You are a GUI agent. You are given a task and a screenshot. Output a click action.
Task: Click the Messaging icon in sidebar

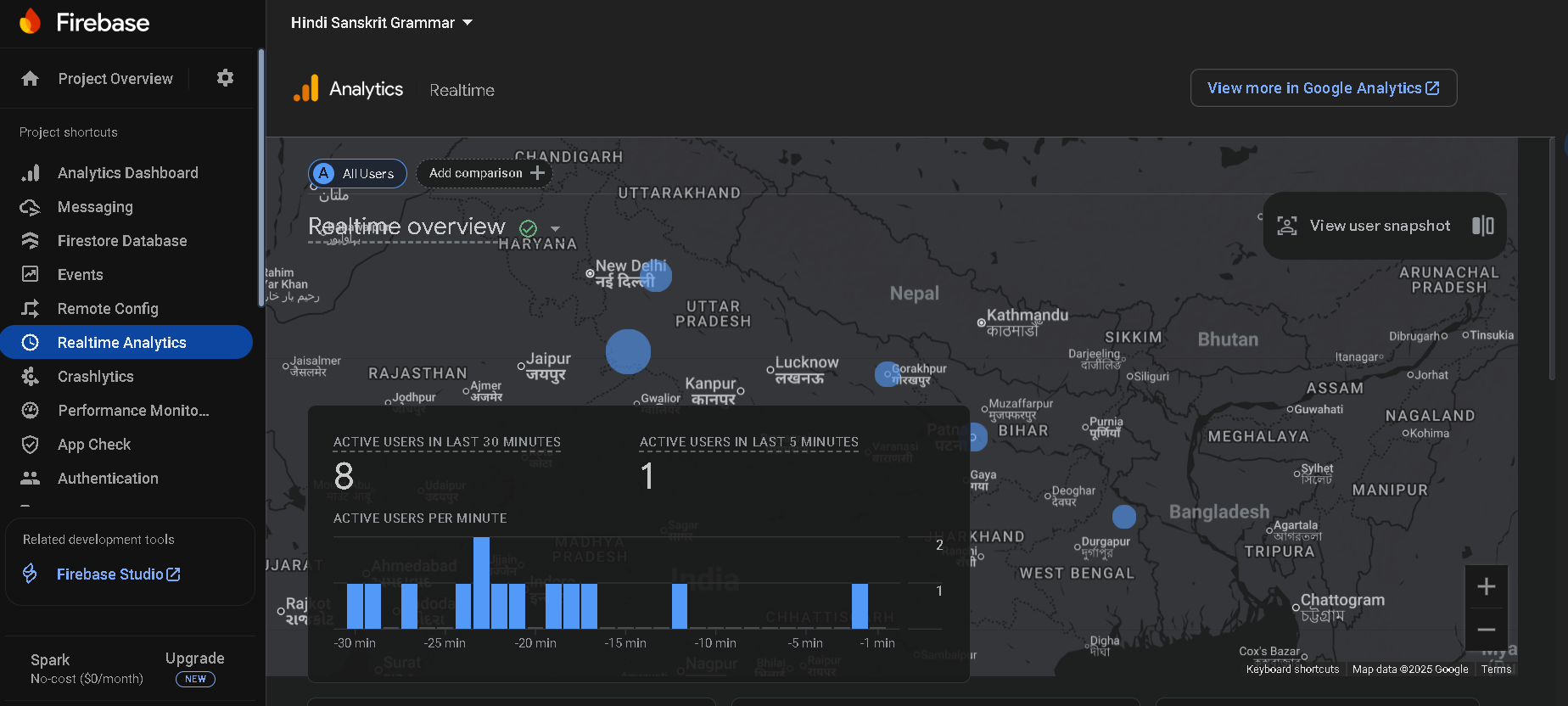tap(31, 207)
